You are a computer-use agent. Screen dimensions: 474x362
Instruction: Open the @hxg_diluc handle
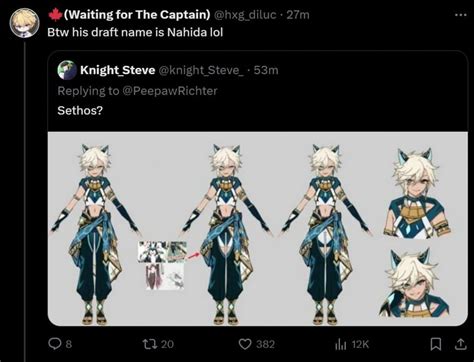click(245, 15)
